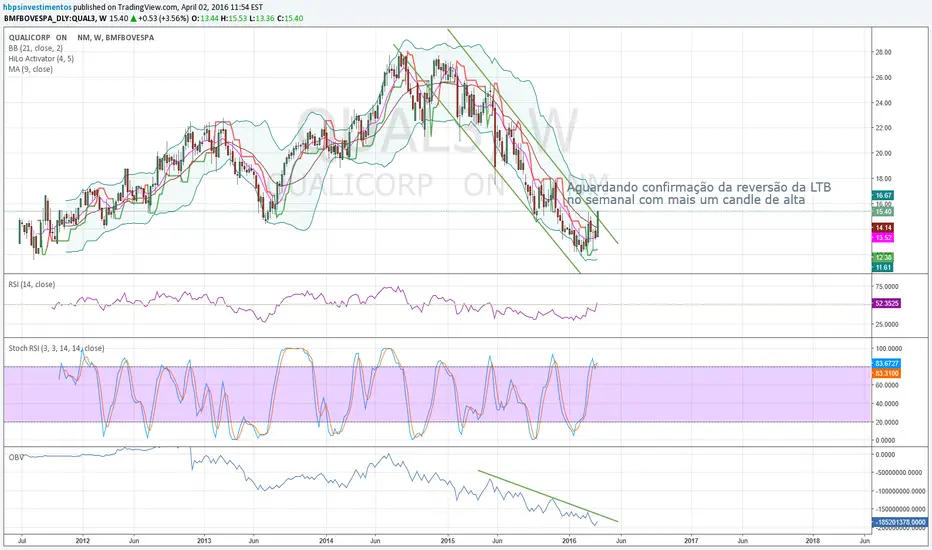This screenshot has height=550, width=932.
Task: Click the OBV value tag -185201378.0000
Action: point(900,523)
